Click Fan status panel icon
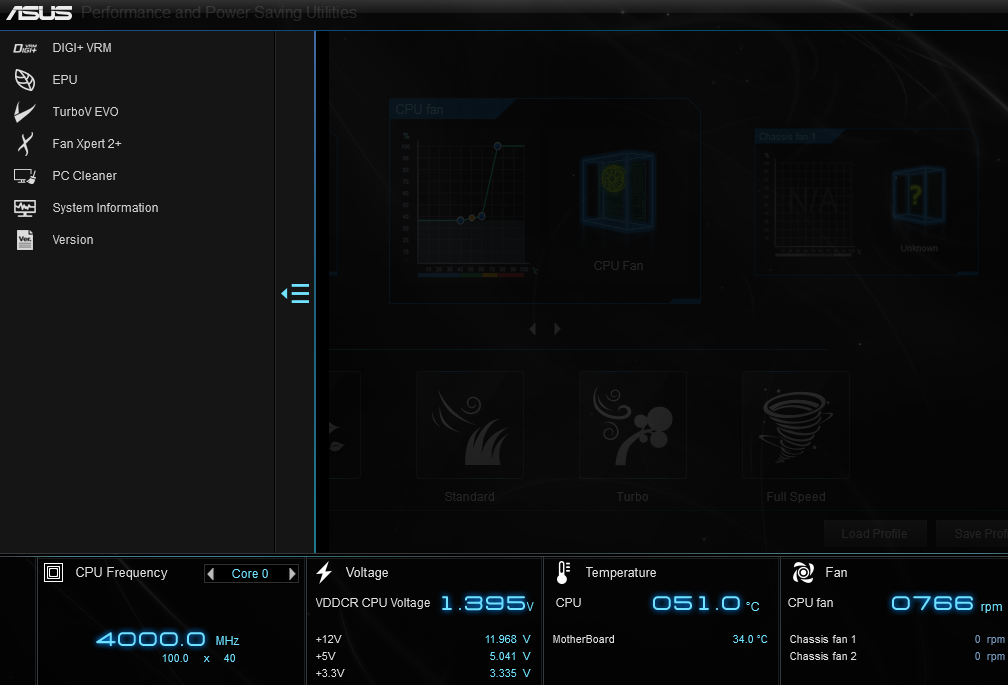Viewport: 1008px width, 685px height. [803, 573]
